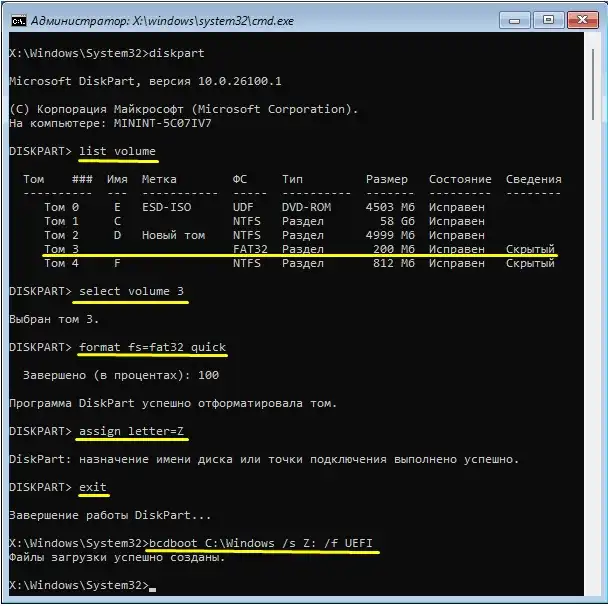Maximize the cmd.exe window
Screen dimensions: 608x606
[x=548, y=20]
